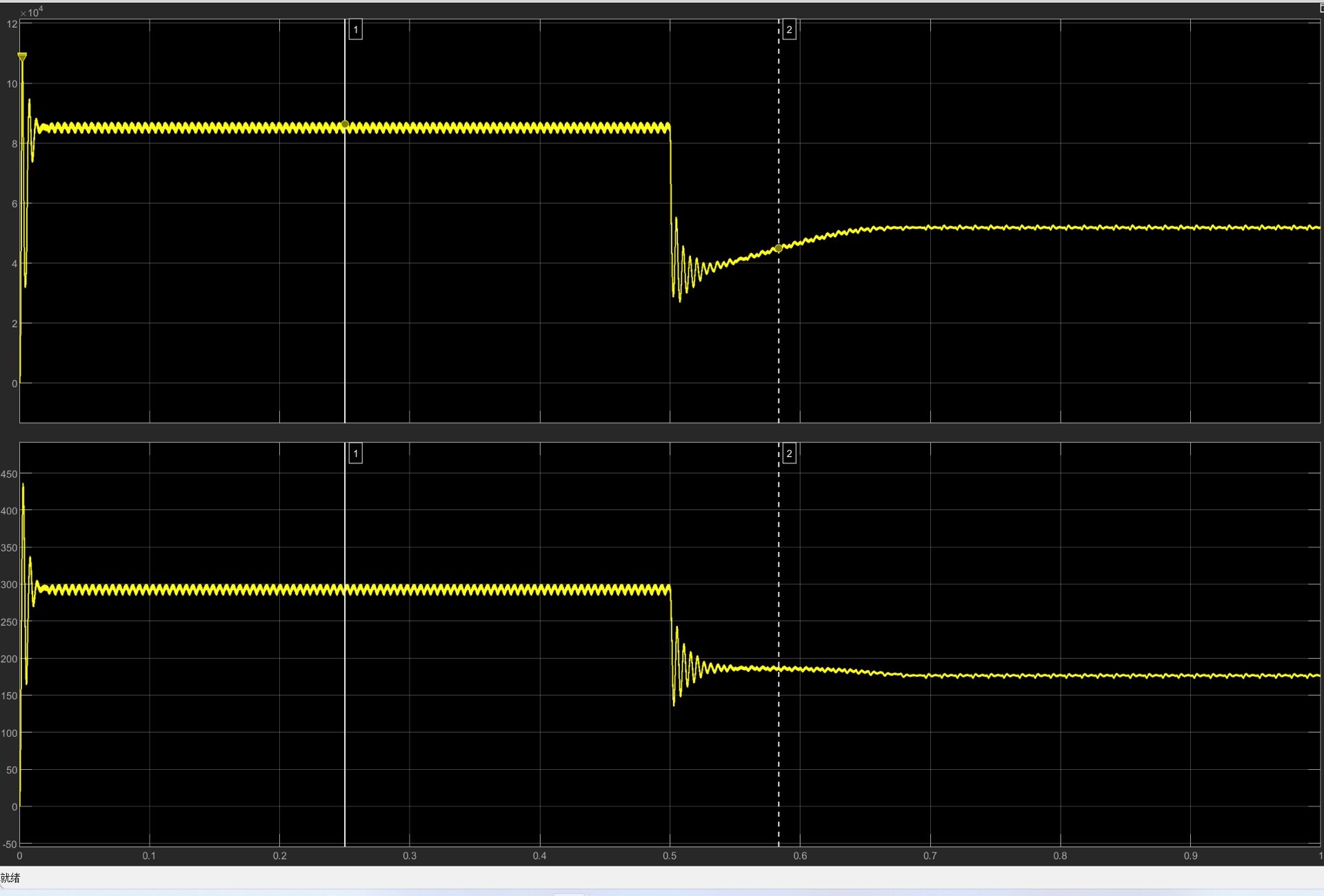
Task: Click cursor 2 label in top plot
Action: coord(789,30)
